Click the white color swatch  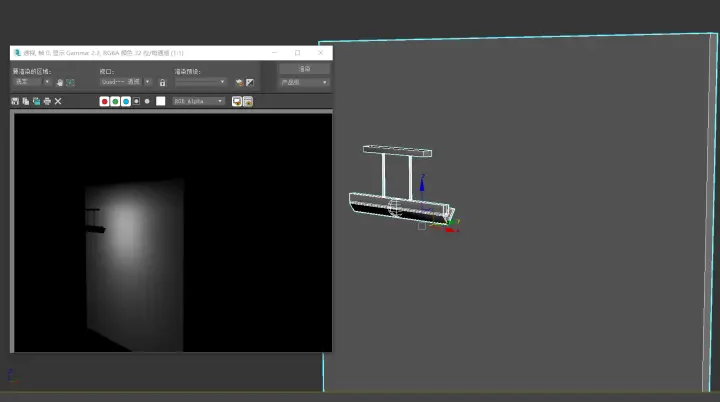pos(160,101)
